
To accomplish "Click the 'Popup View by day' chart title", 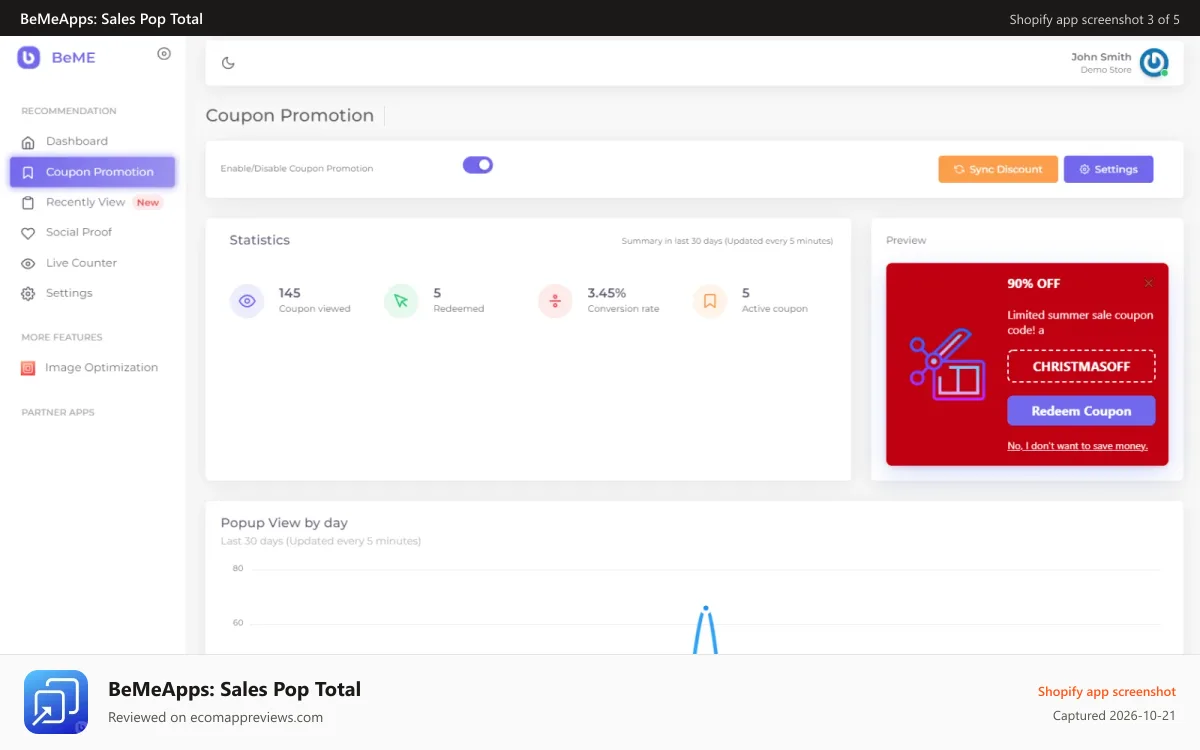I will point(284,523).
